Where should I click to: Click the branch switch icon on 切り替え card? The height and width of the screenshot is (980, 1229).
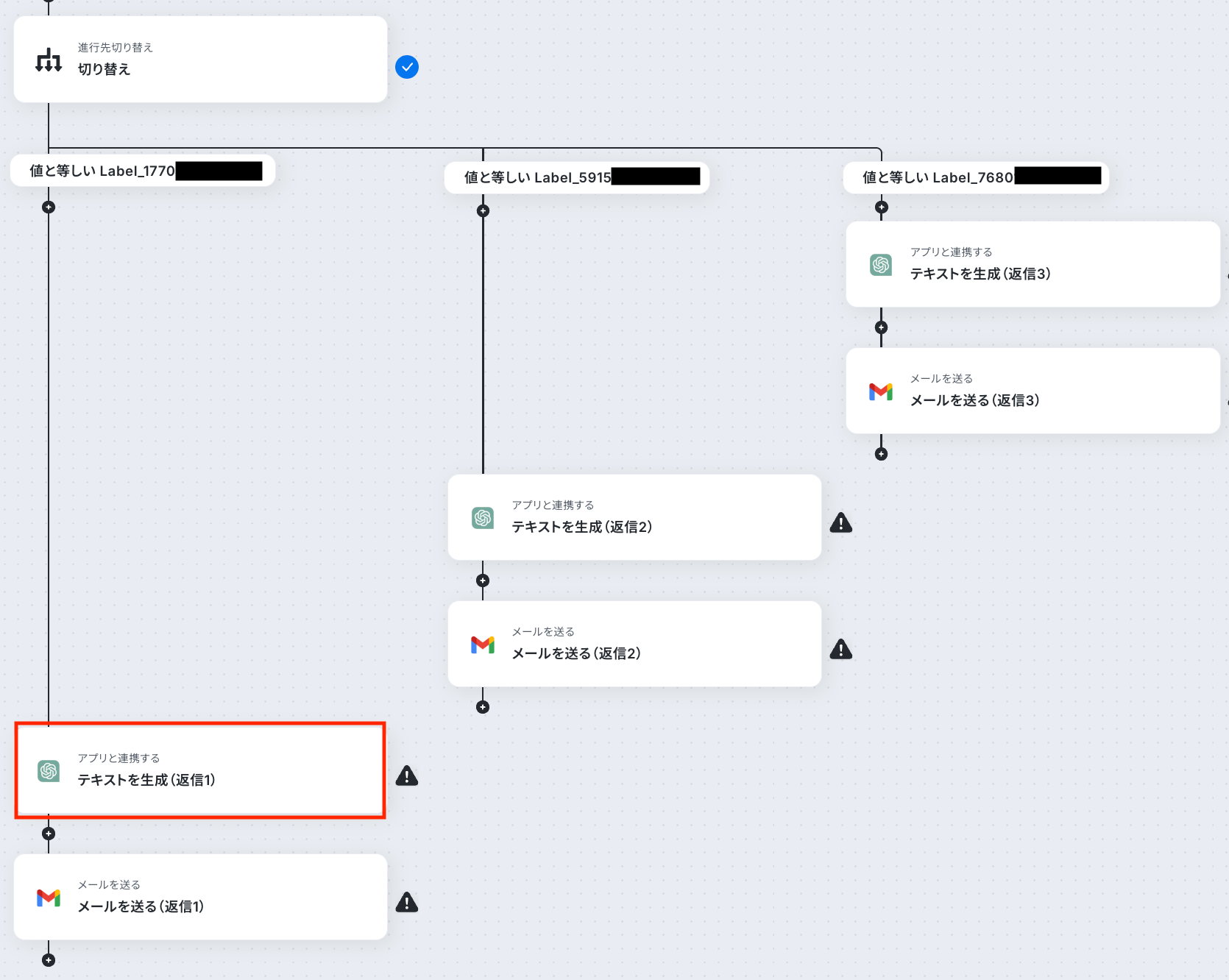tap(49, 60)
